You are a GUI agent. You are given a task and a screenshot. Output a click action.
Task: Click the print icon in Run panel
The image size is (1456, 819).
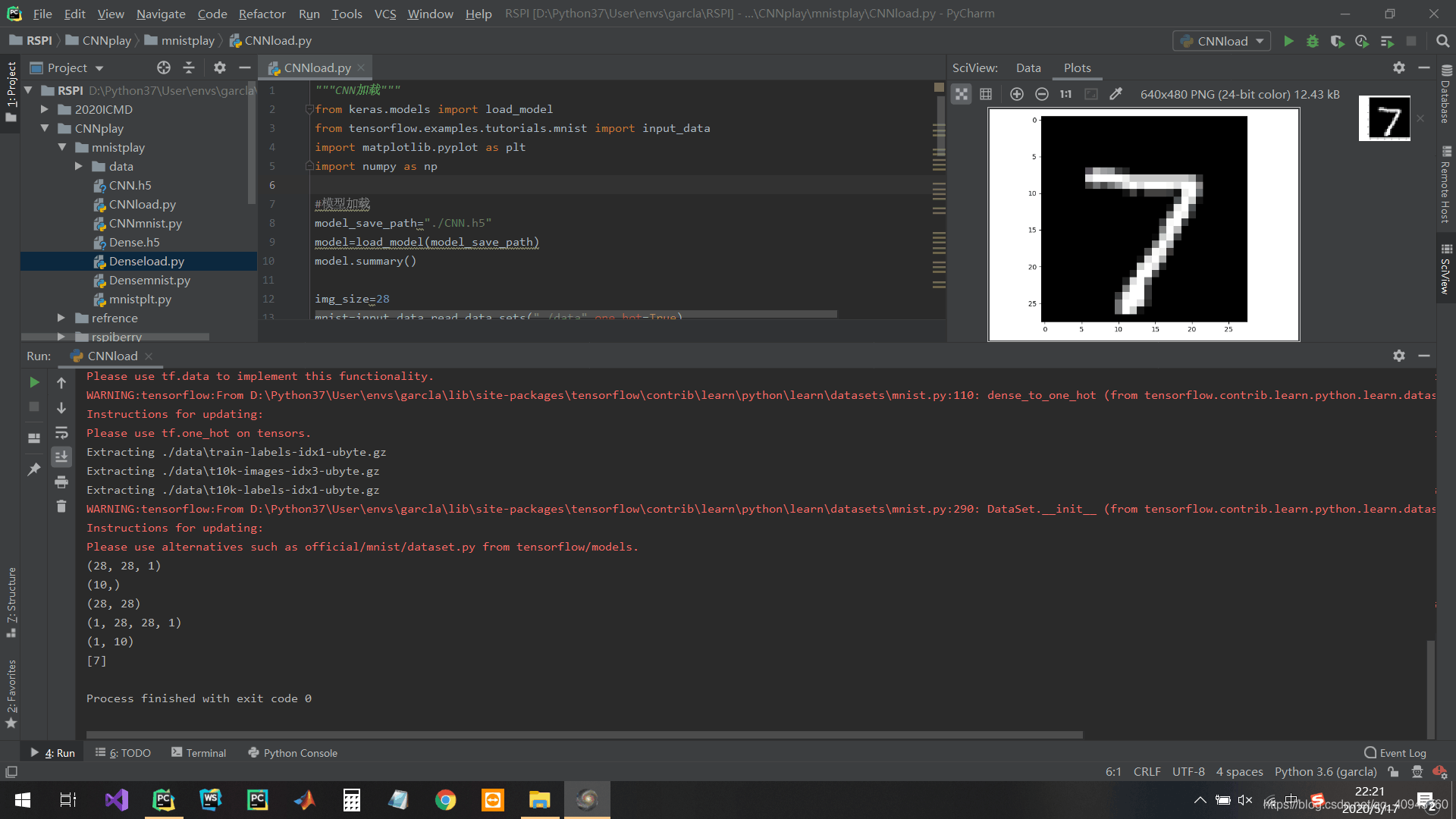point(61,482)
